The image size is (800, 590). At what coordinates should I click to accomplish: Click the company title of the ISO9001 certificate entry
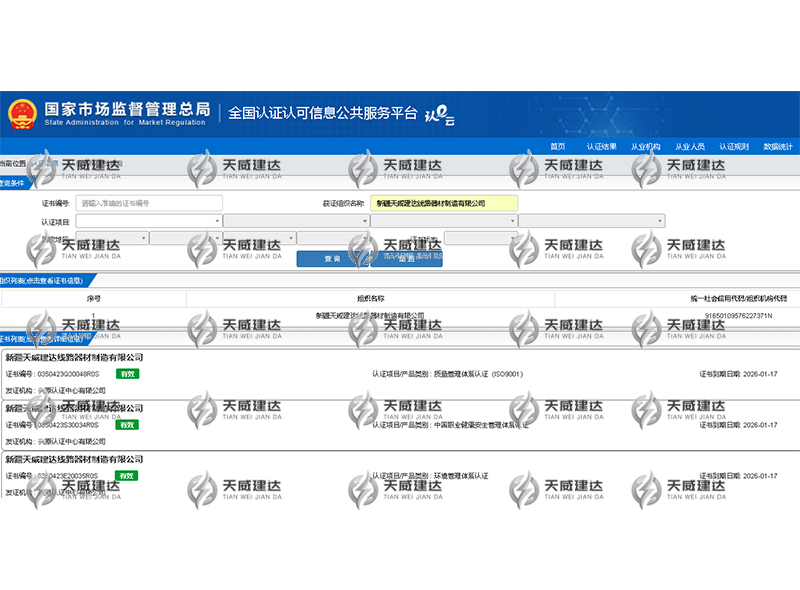pyautogui.click(x=74, y=357)
